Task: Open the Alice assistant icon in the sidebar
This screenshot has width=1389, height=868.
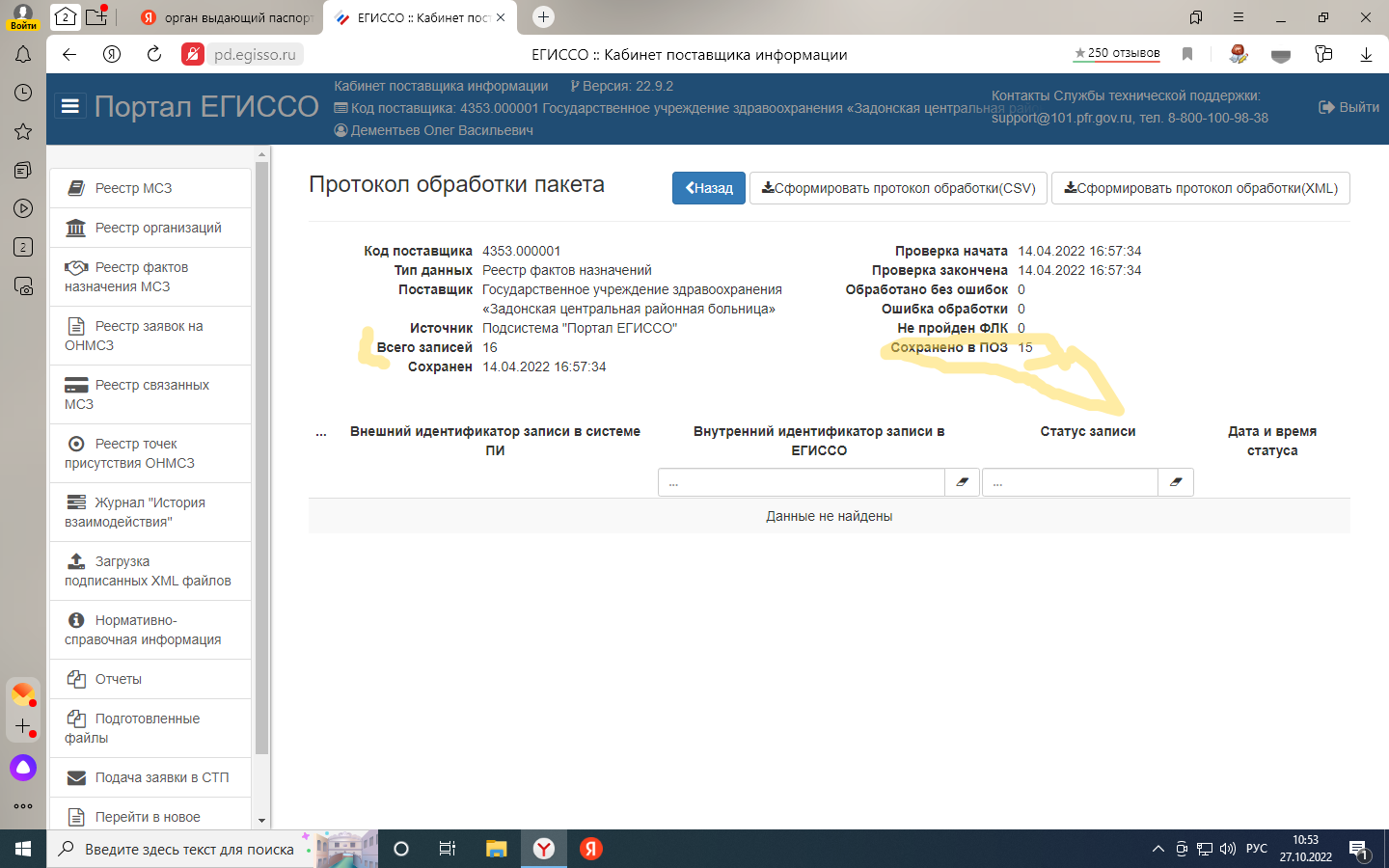Action: [x=23, y=768]
